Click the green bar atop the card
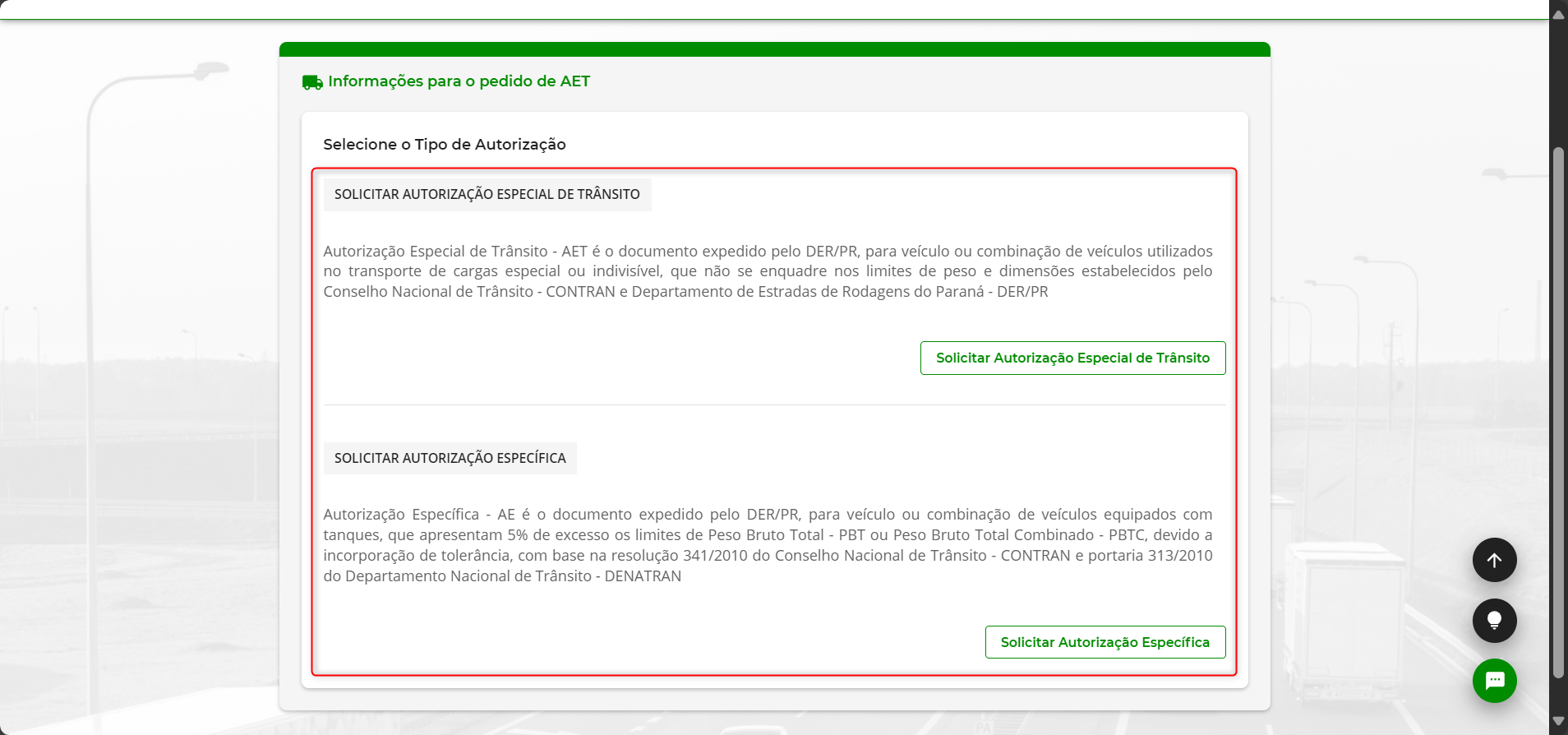1568x735 pixels. 774,49
